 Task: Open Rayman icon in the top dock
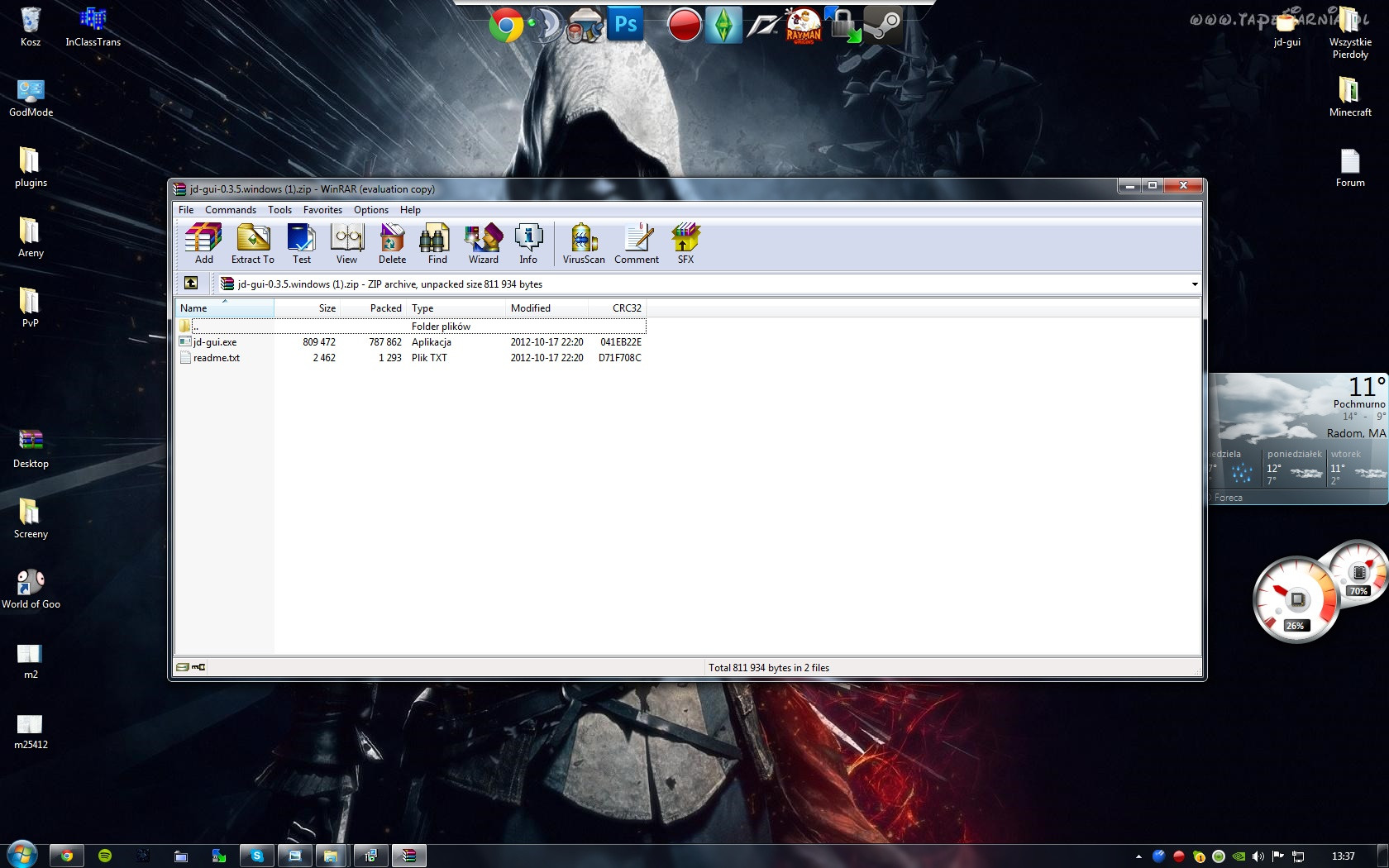[803, 25]
